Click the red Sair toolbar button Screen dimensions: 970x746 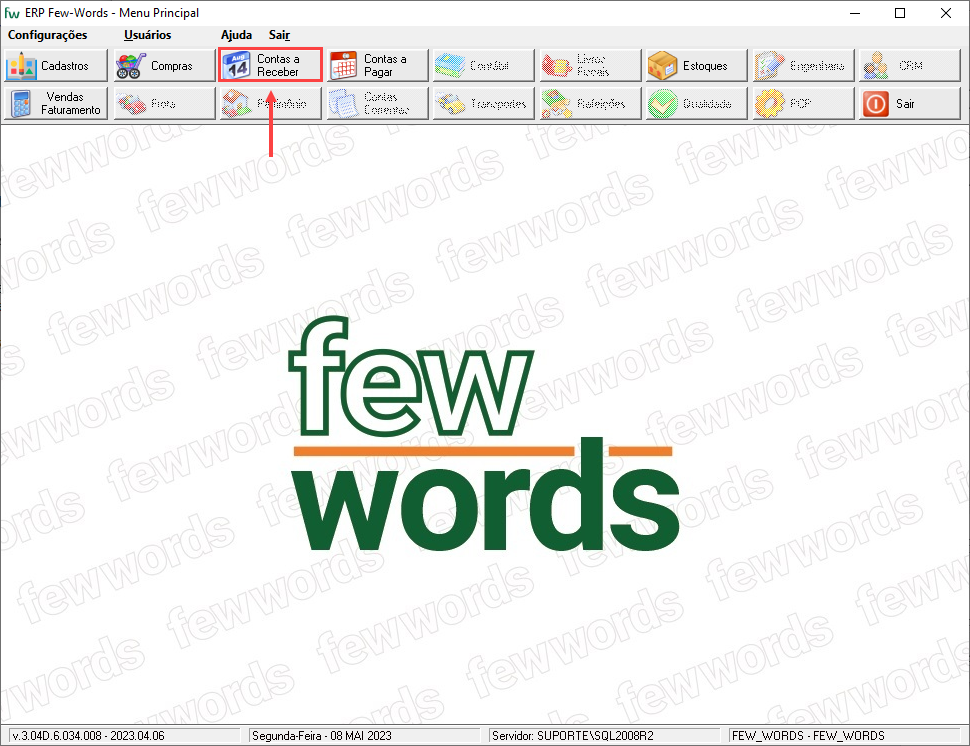pyautogui.click(x=910, y=103)
